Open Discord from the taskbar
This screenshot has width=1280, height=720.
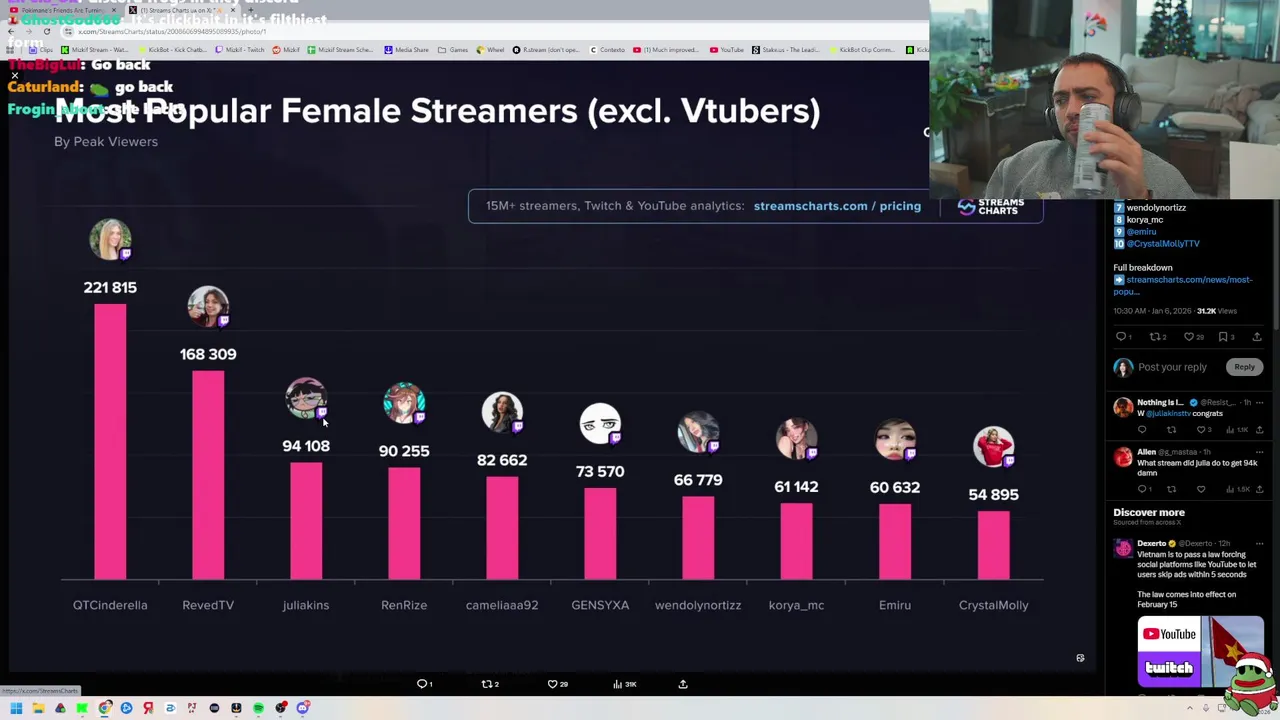tap(302, 708)
